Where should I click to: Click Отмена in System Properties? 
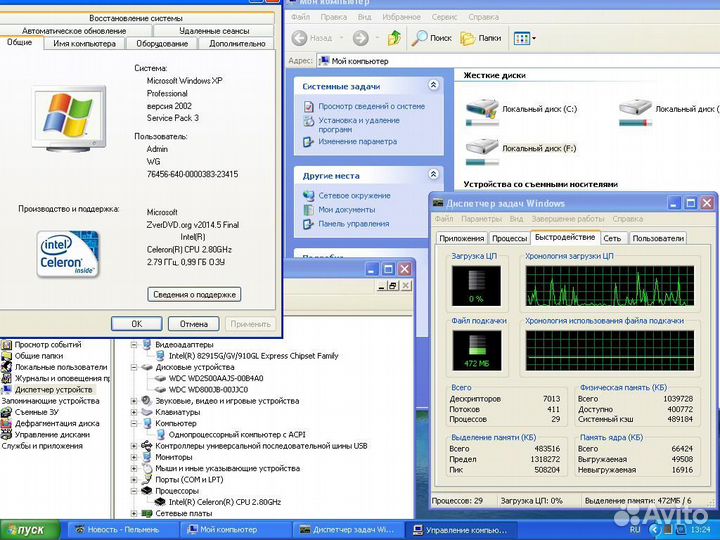coord(193,324)
